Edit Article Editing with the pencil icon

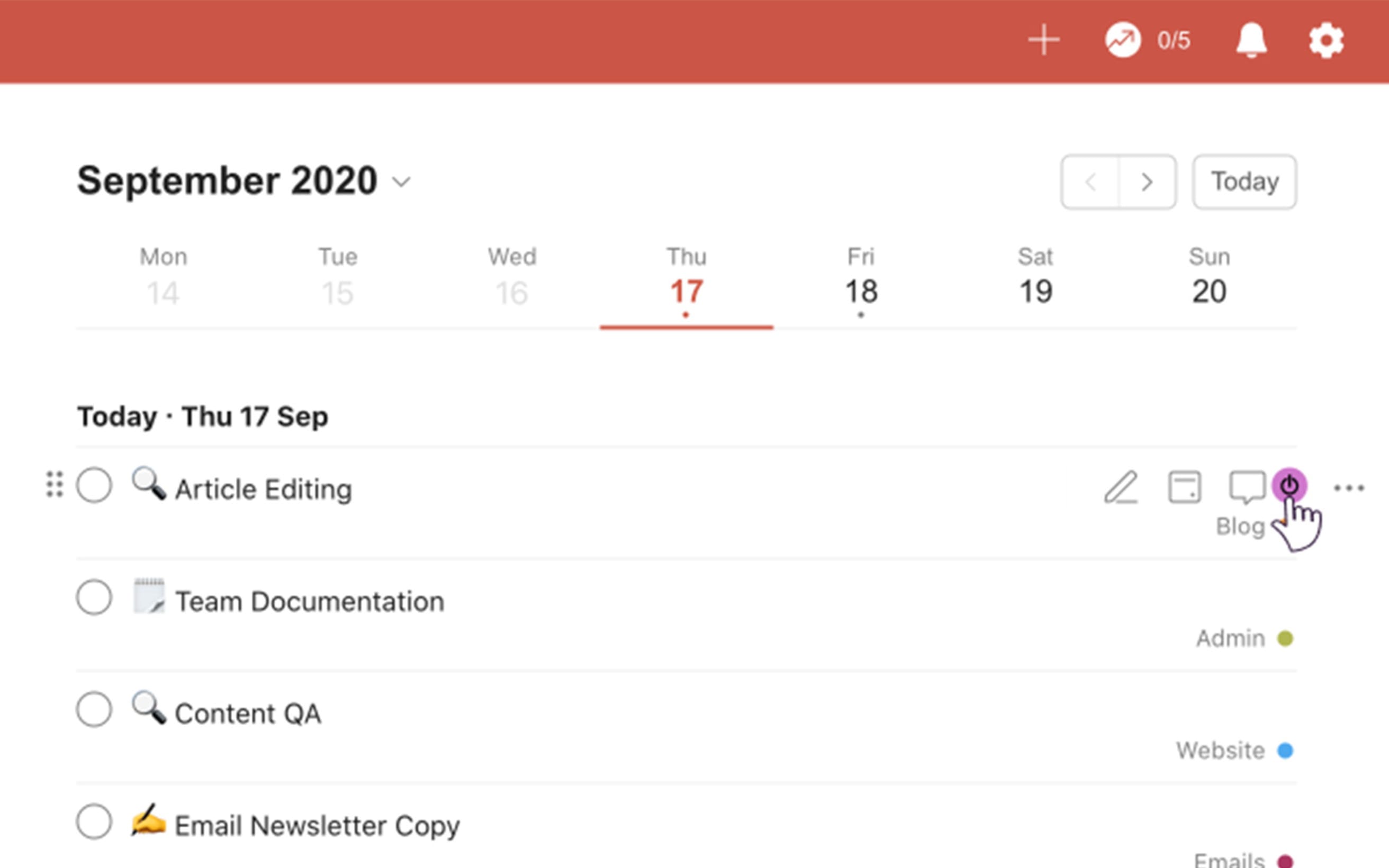pyautogui.click(x=1121, y=487)
